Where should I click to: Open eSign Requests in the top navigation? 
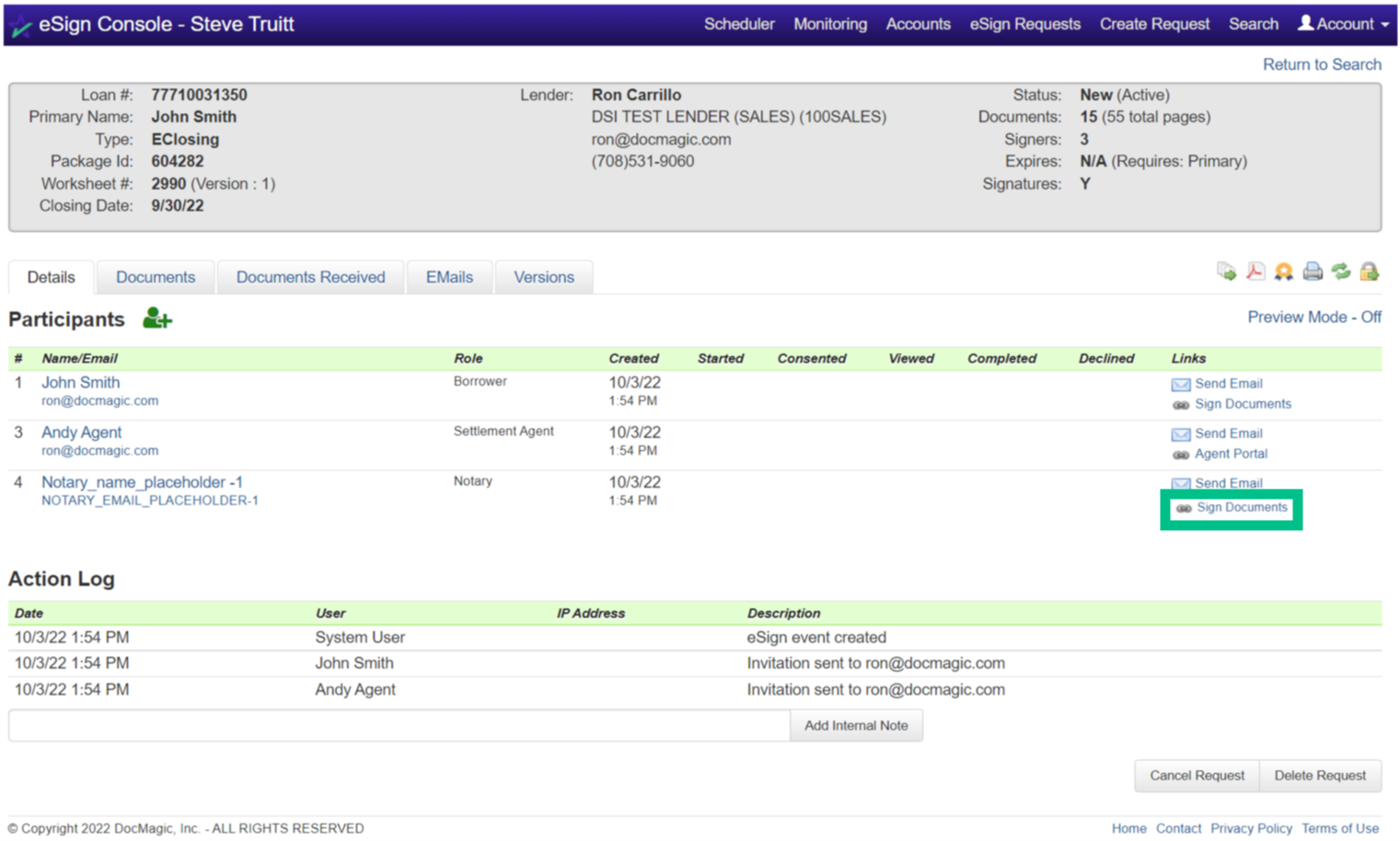pyautogui.click(x=1024, y=24)
